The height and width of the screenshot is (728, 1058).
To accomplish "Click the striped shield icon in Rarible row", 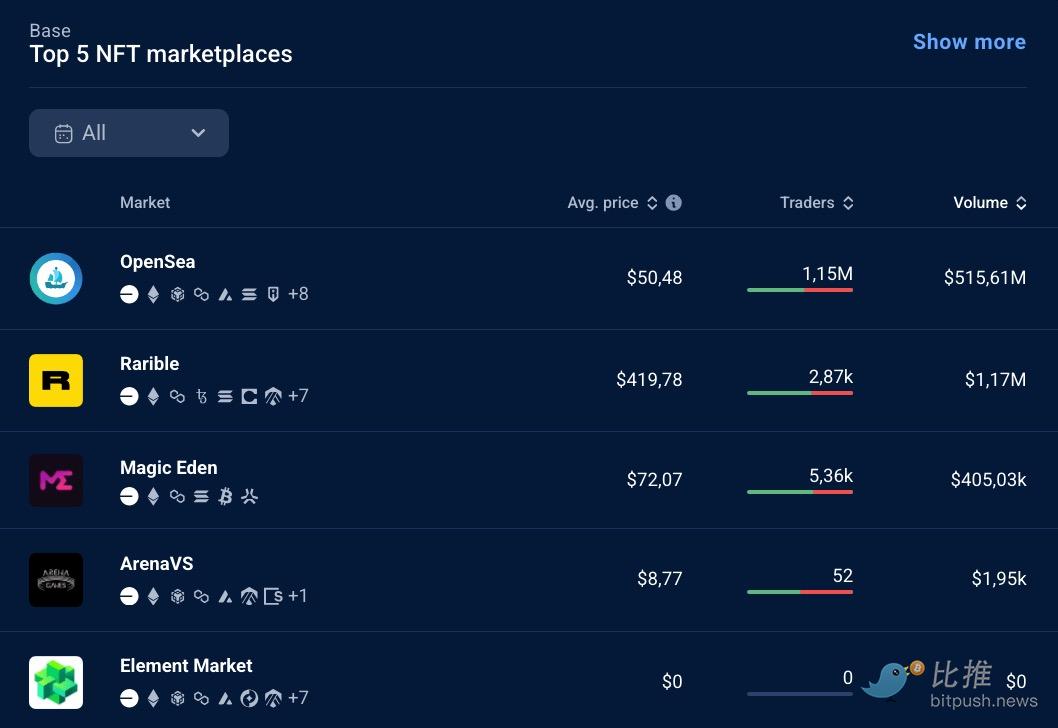I will (x=273, y=396).
